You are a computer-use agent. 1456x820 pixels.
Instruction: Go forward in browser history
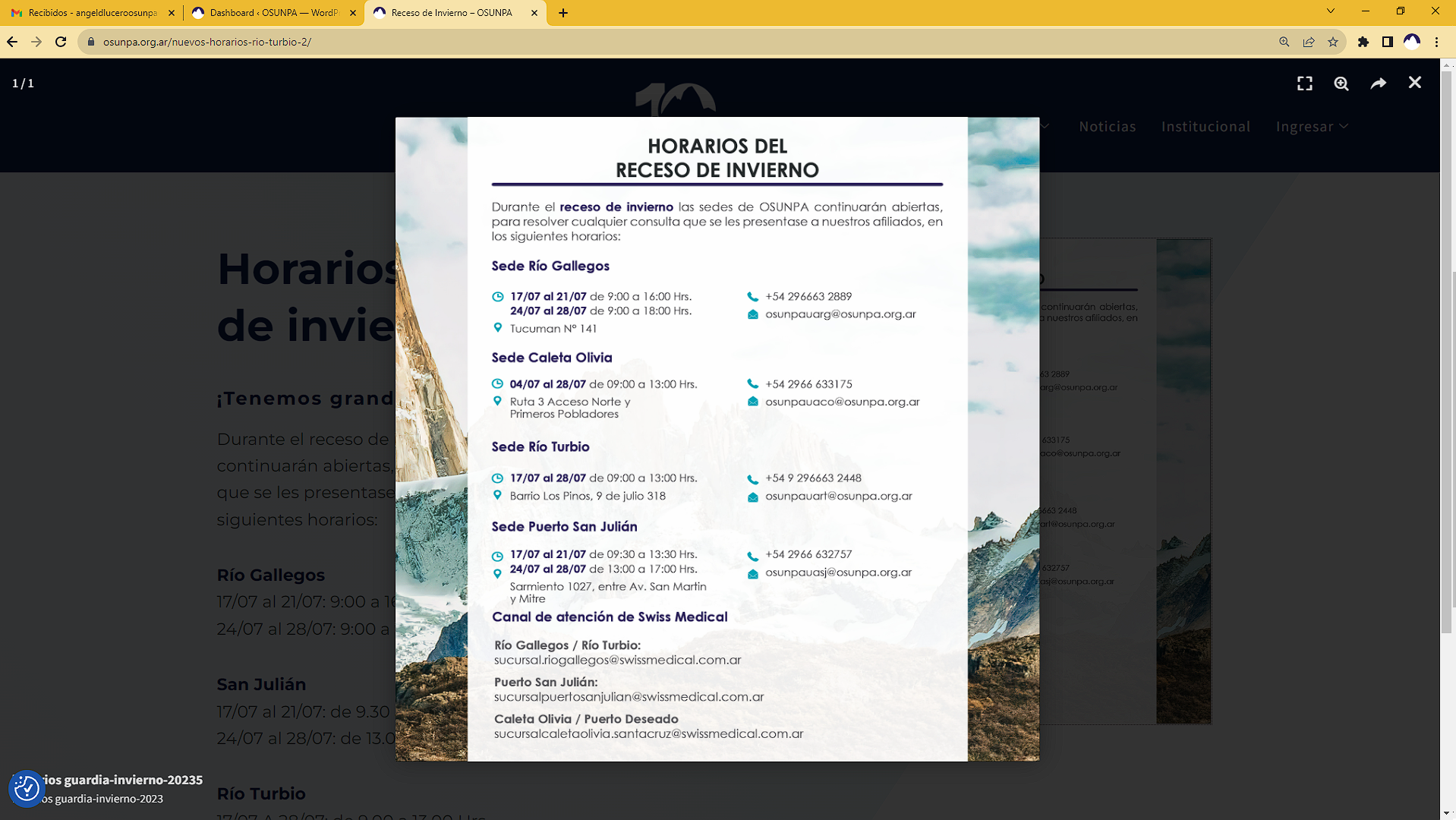click(36, 42)
